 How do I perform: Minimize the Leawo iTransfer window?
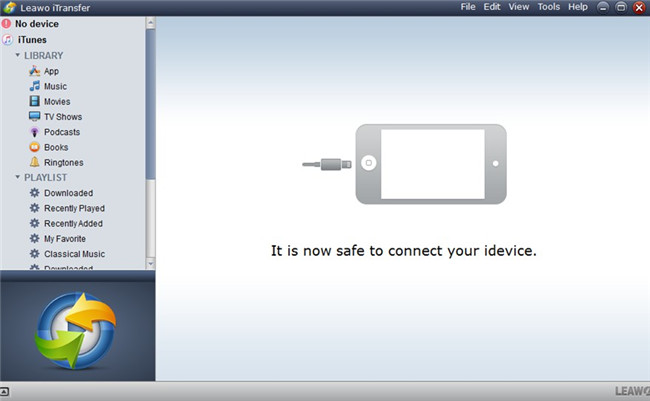click(x=603, y=7)
